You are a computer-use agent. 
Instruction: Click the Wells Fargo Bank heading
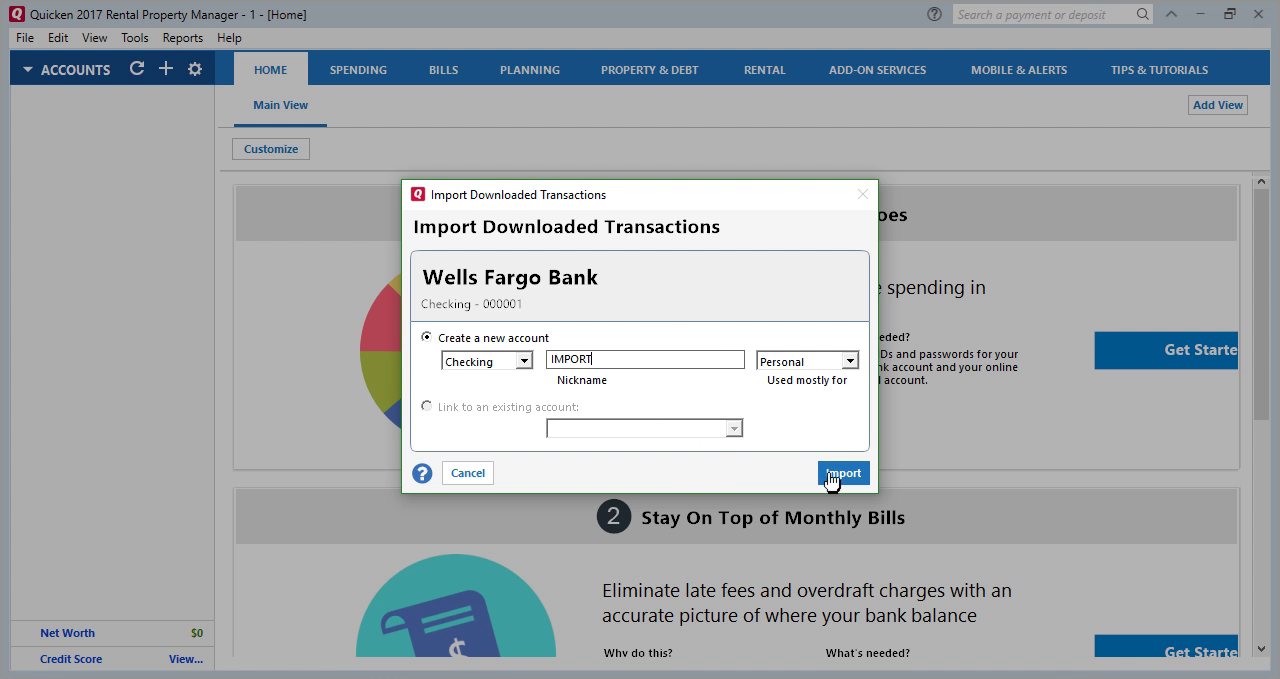(510, 278)
